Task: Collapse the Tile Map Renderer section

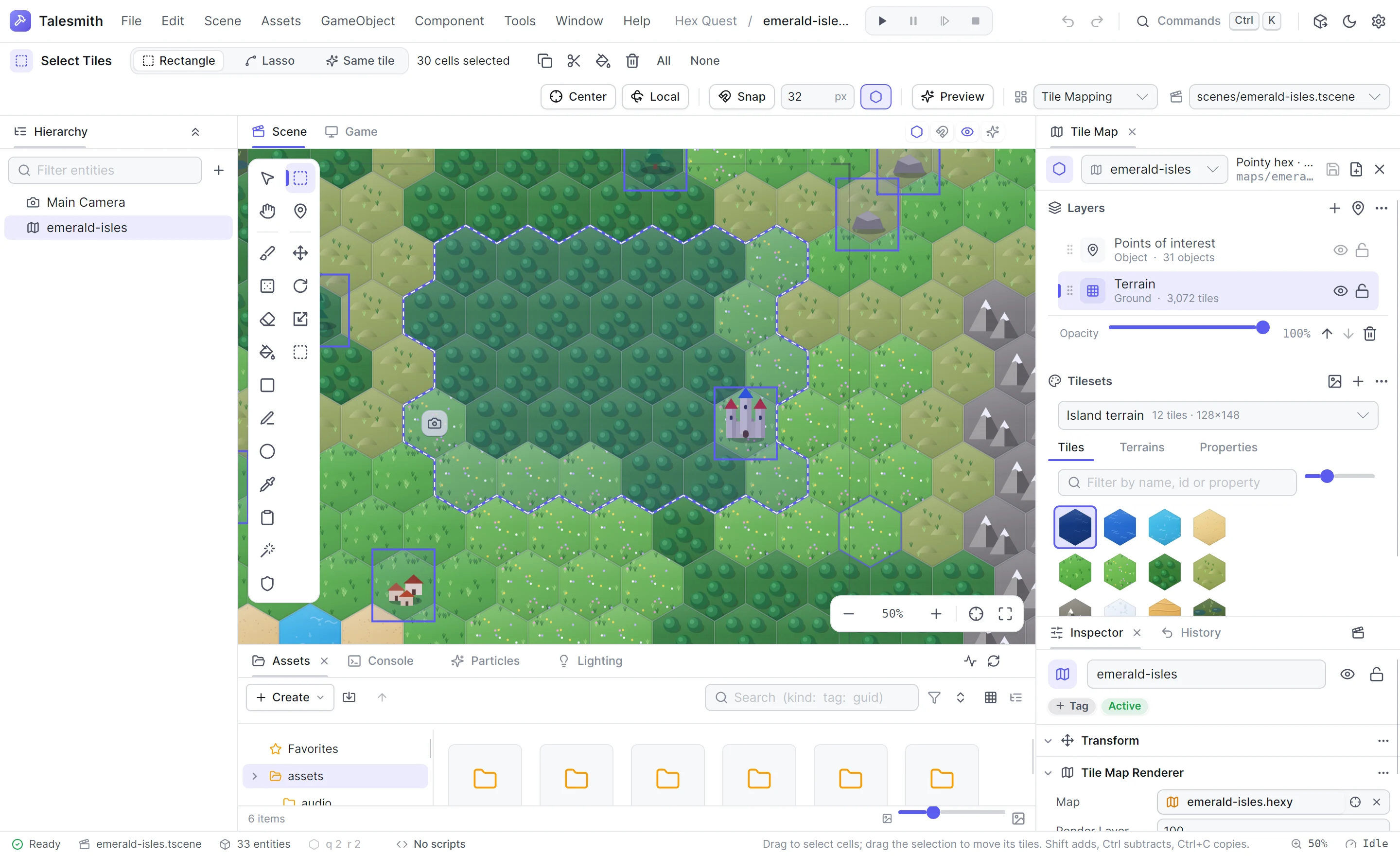Action: tap(1048, 773)
